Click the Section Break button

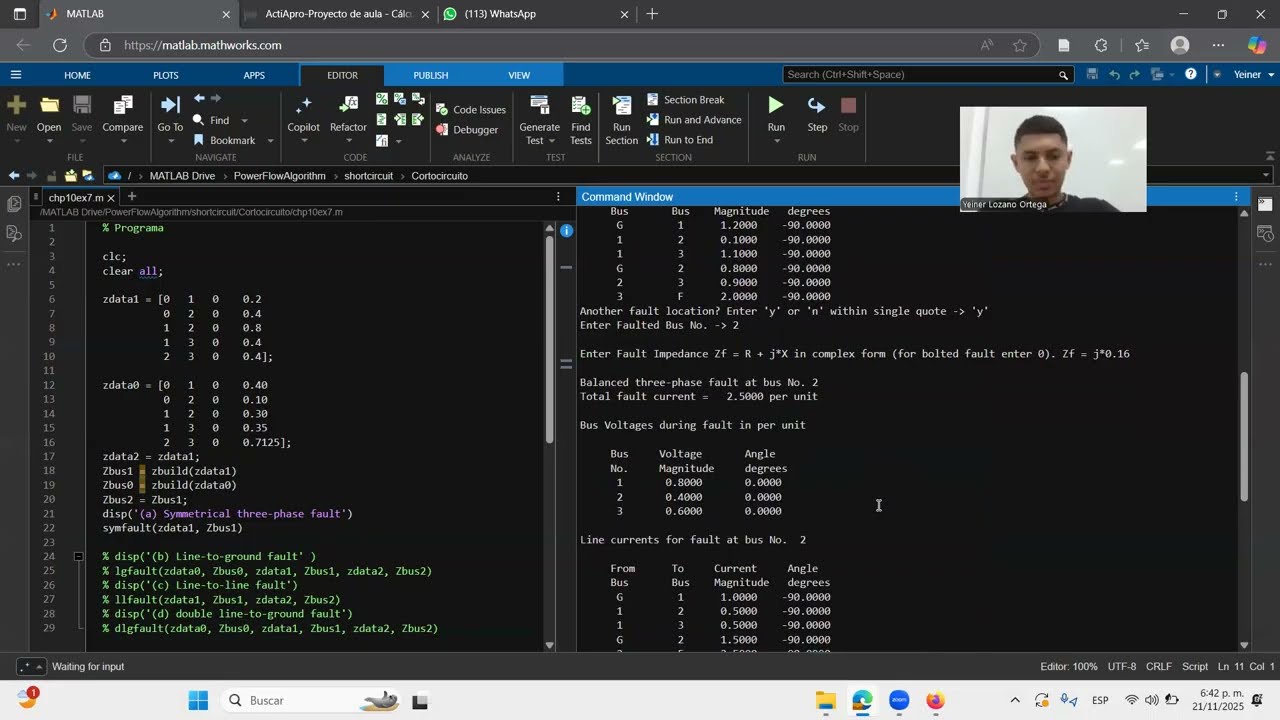tap(685, 100)
